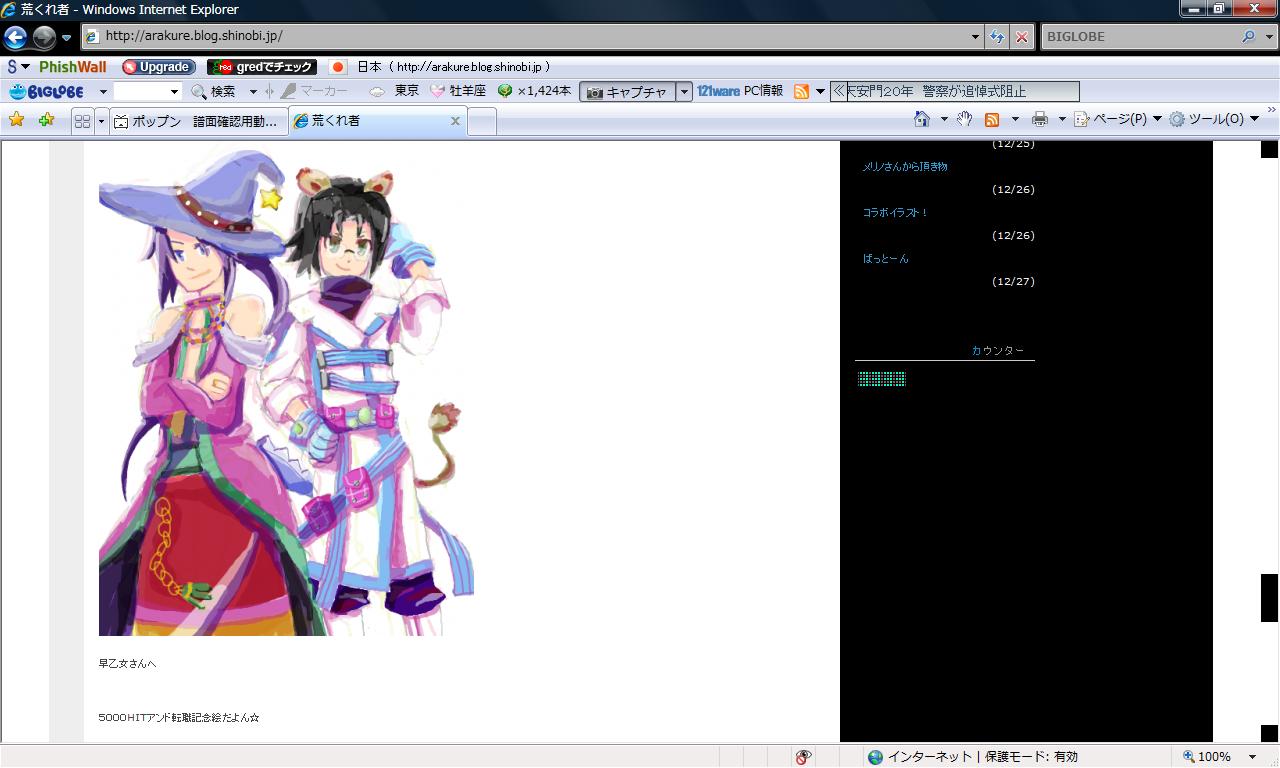Open the search provider dropdown arrow
Image resolution: width=1280 pixels, height=768 pixels.
tap(1268, 37)
